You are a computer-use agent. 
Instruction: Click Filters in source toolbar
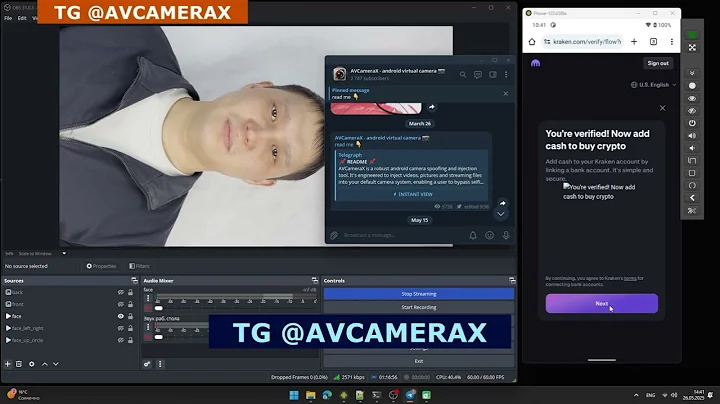point(139,266)
